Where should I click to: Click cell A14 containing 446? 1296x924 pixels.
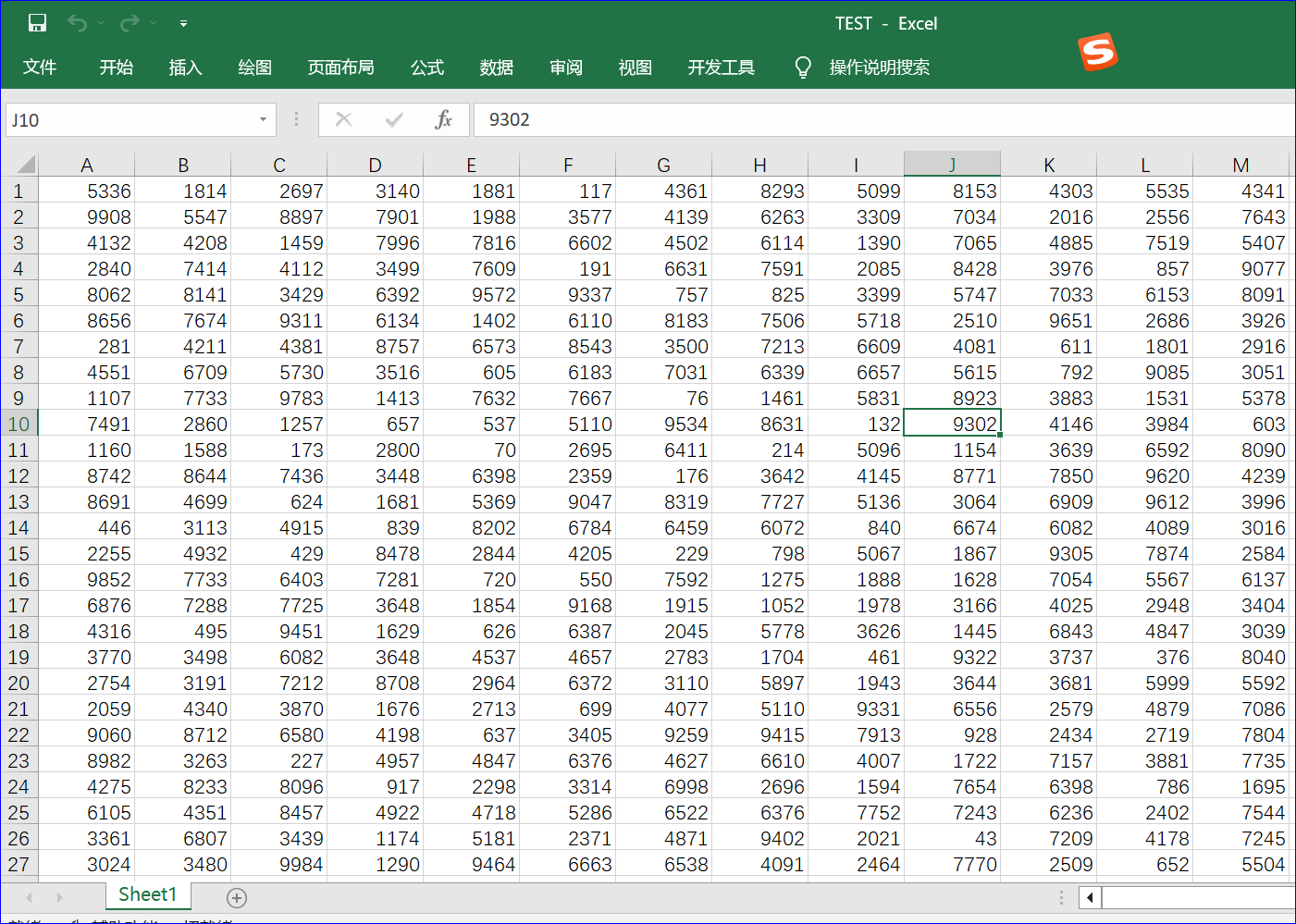87,527
